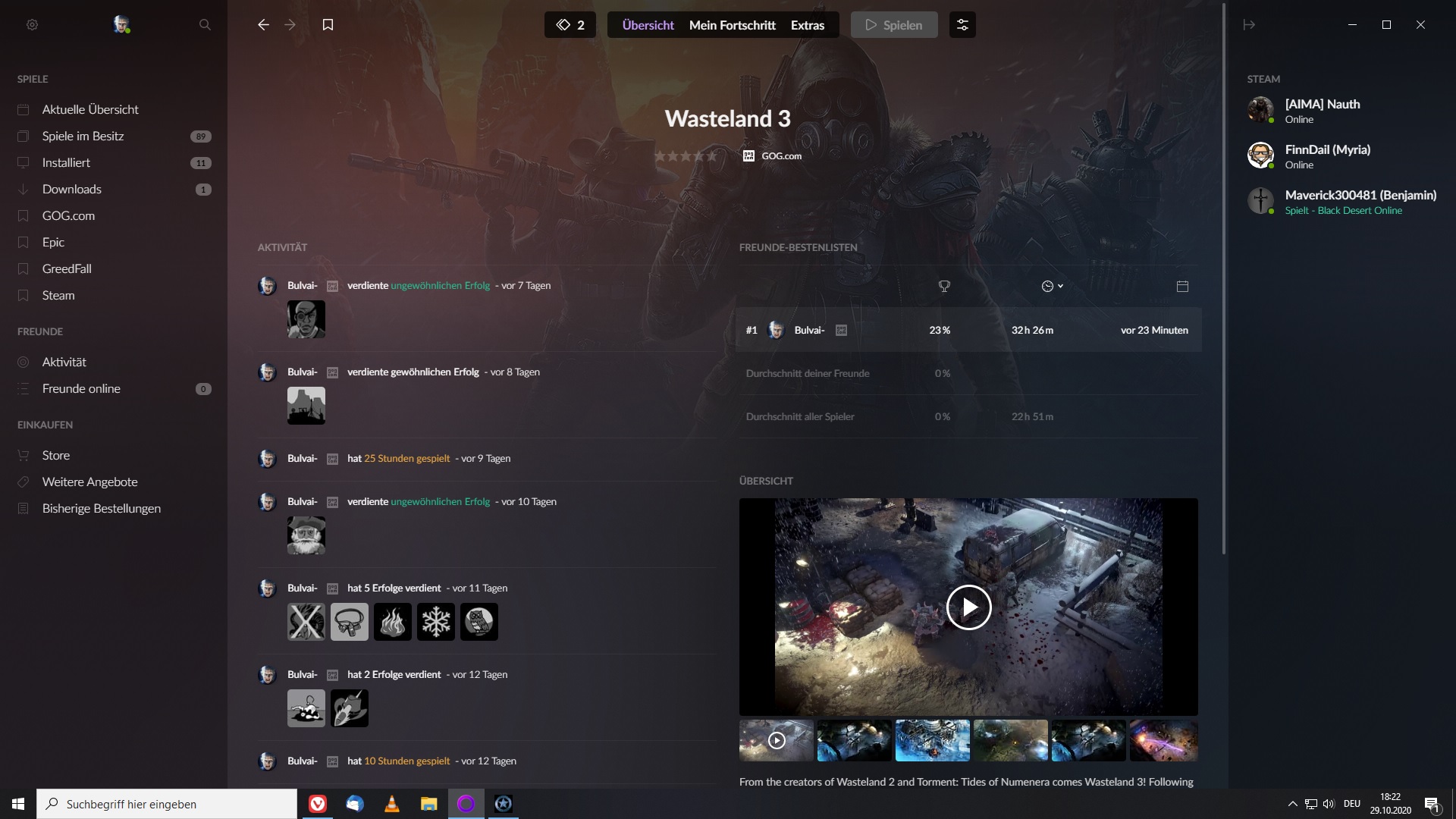Open the ruined-town achievement thumbnail
Image resolution: width=1456 pixels, height=819 pixels.
[x=306, y=406]
